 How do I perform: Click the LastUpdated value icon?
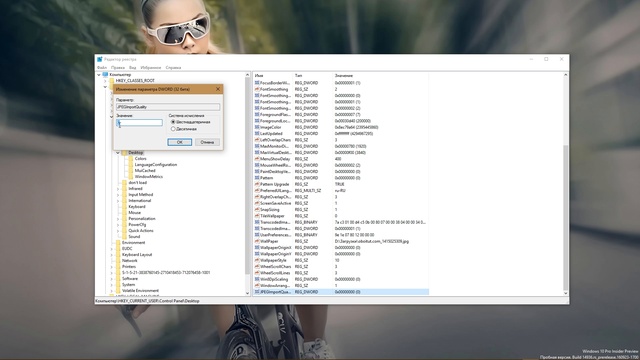point(257,133)
